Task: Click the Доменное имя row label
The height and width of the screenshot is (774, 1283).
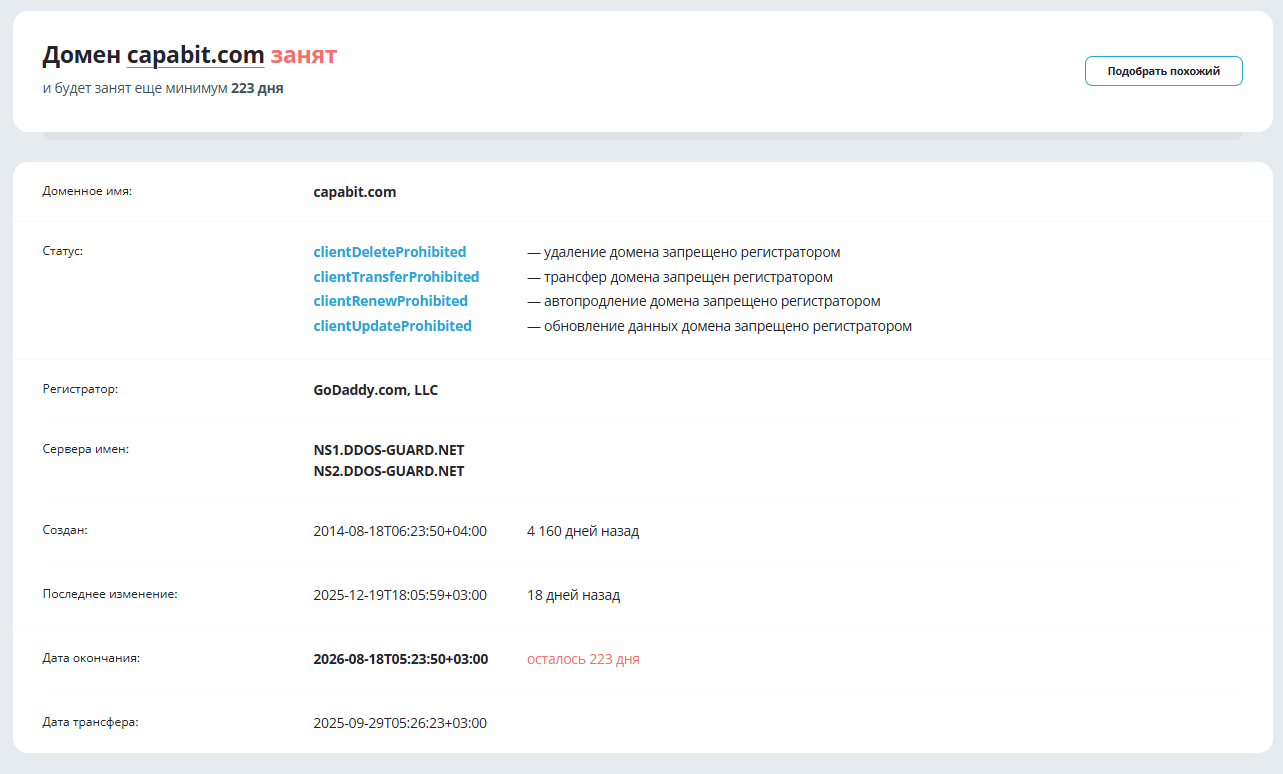Action: point(85,191)
